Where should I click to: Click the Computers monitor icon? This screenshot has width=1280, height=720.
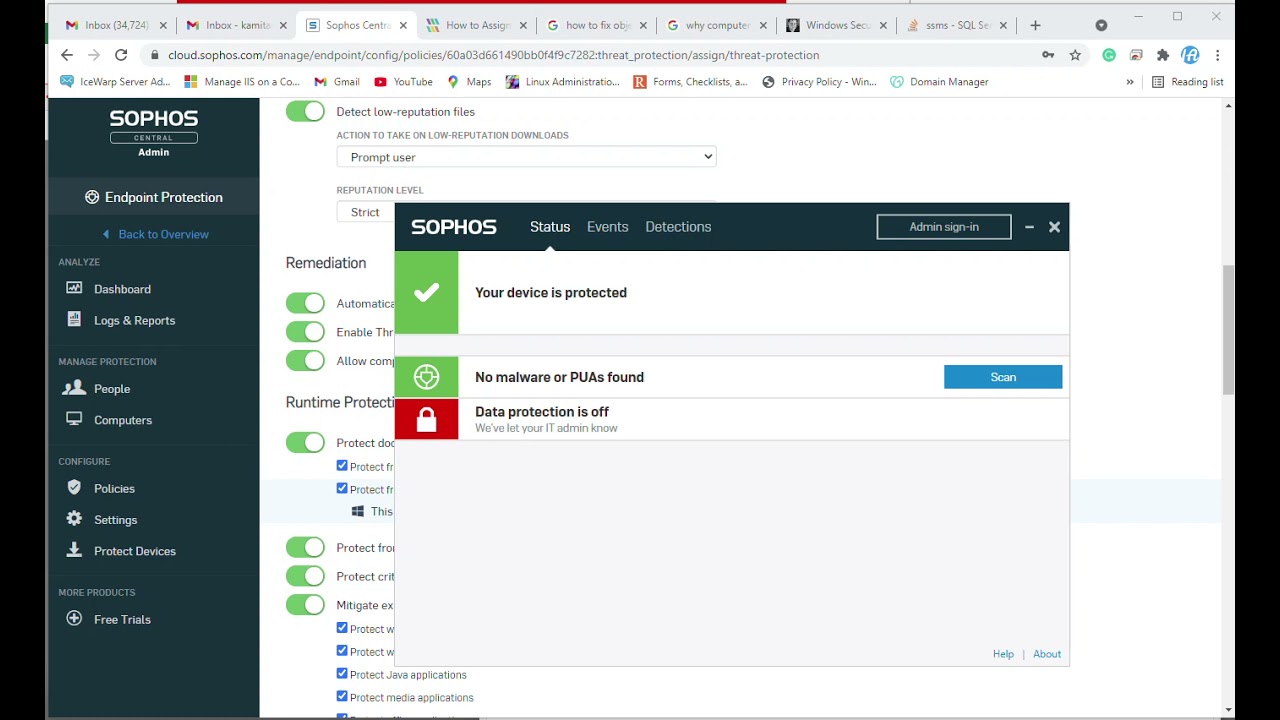(x=74, y=419)
